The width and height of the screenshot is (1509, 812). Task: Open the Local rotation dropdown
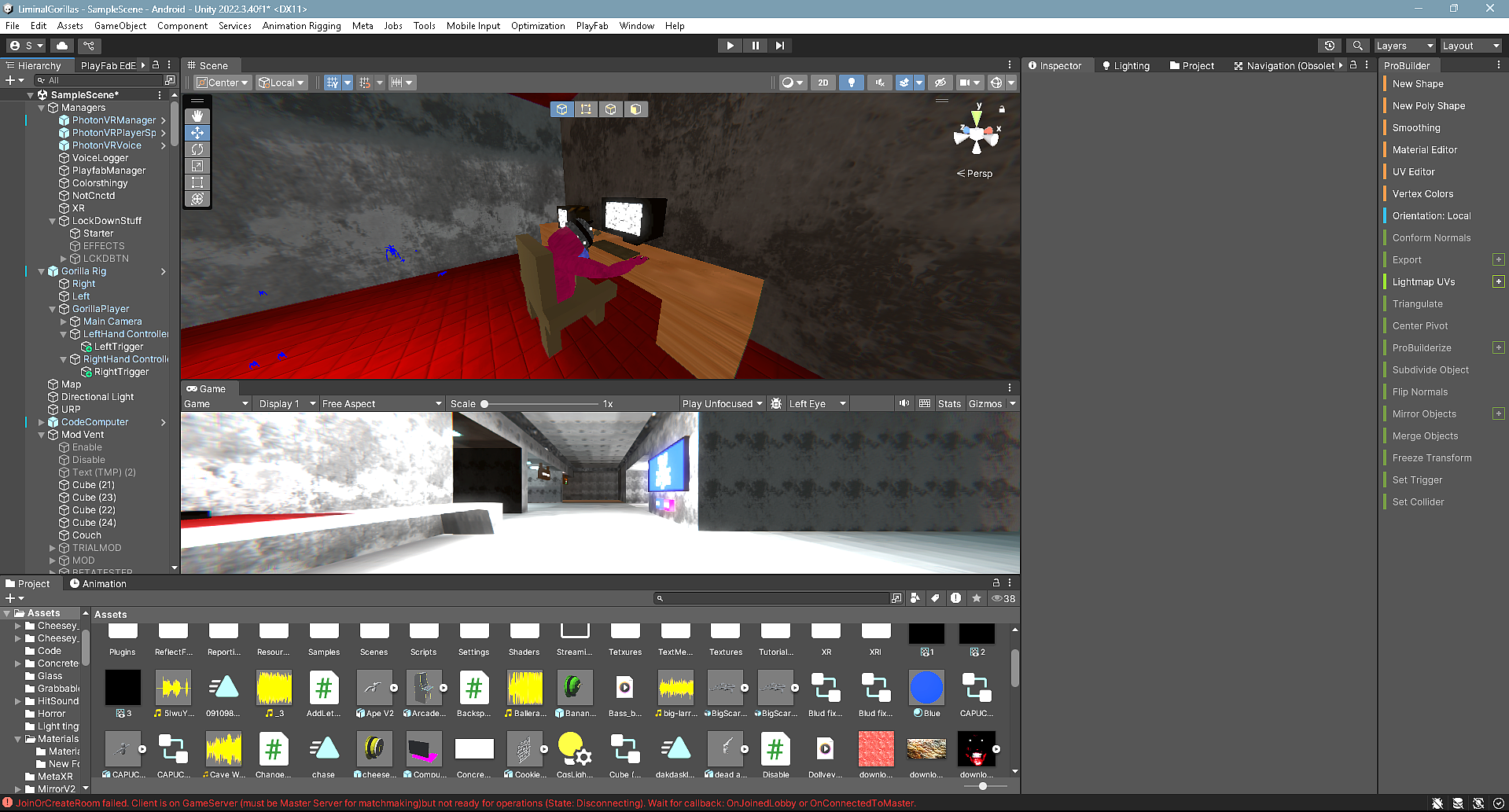coord(282,83)
